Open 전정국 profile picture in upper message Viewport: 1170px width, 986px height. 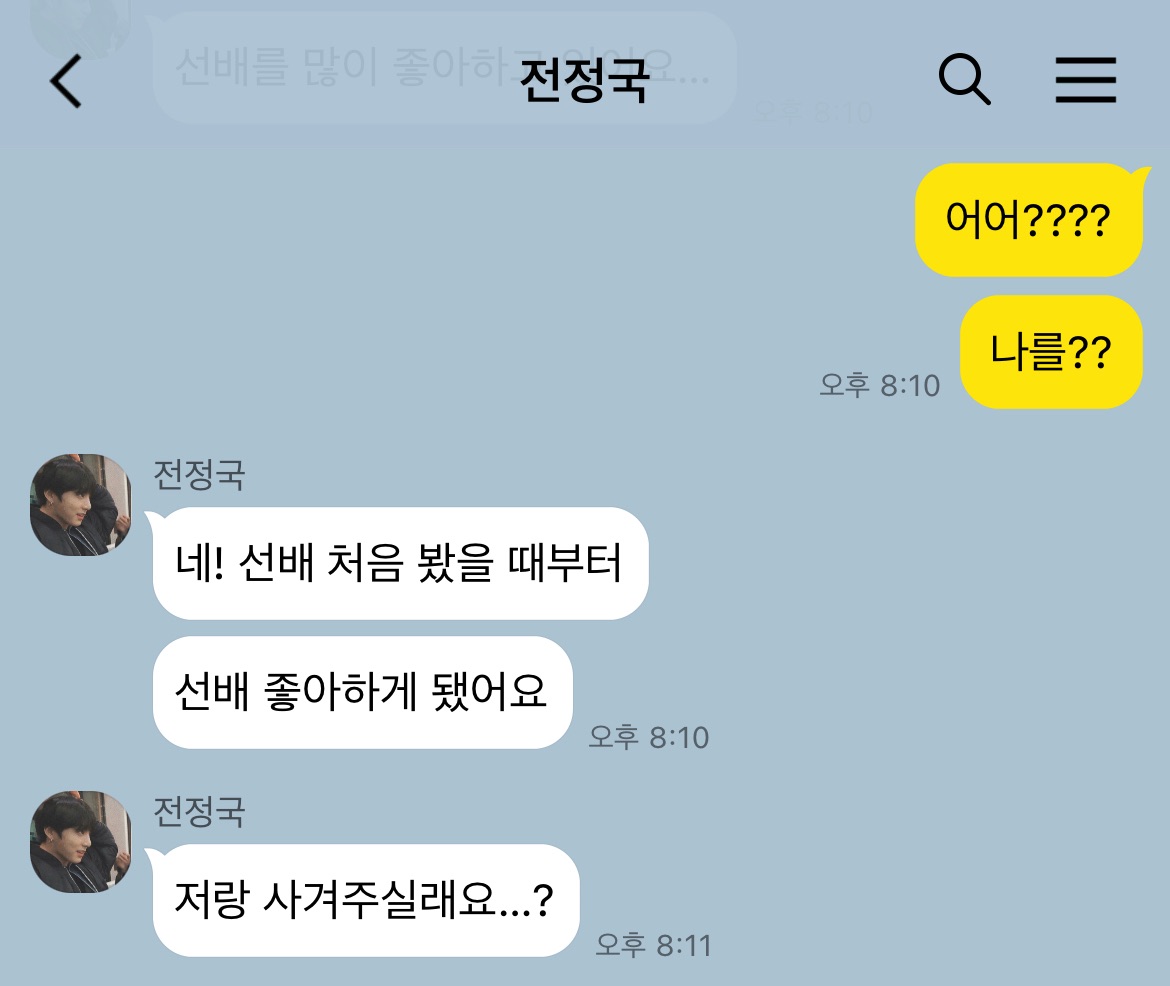click(x=81, y=505)
